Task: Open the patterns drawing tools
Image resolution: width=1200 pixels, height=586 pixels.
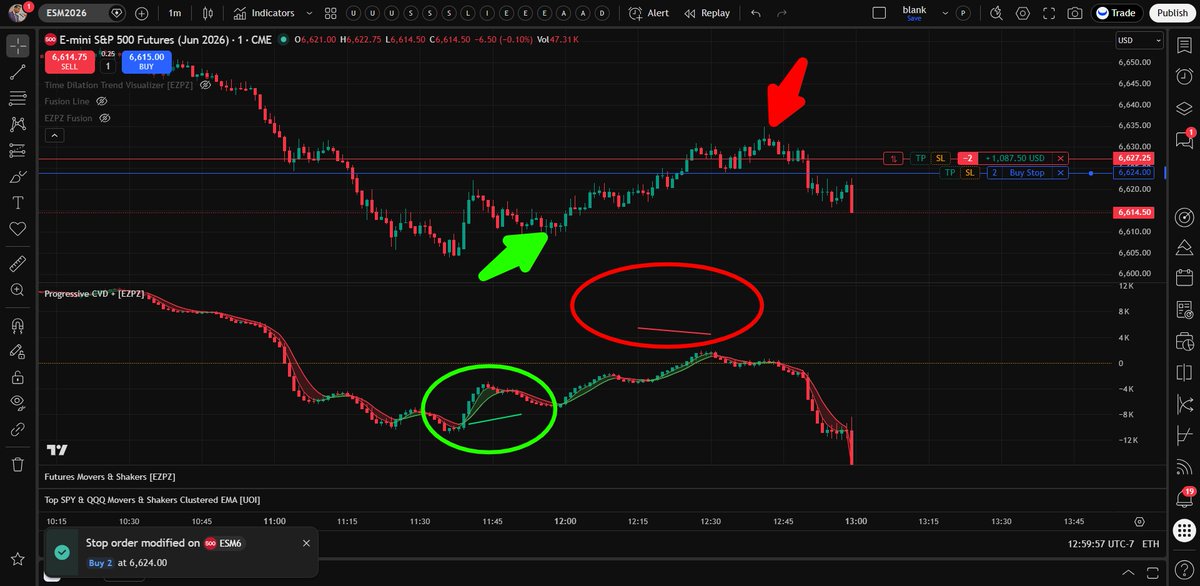Action: (17, 125)
